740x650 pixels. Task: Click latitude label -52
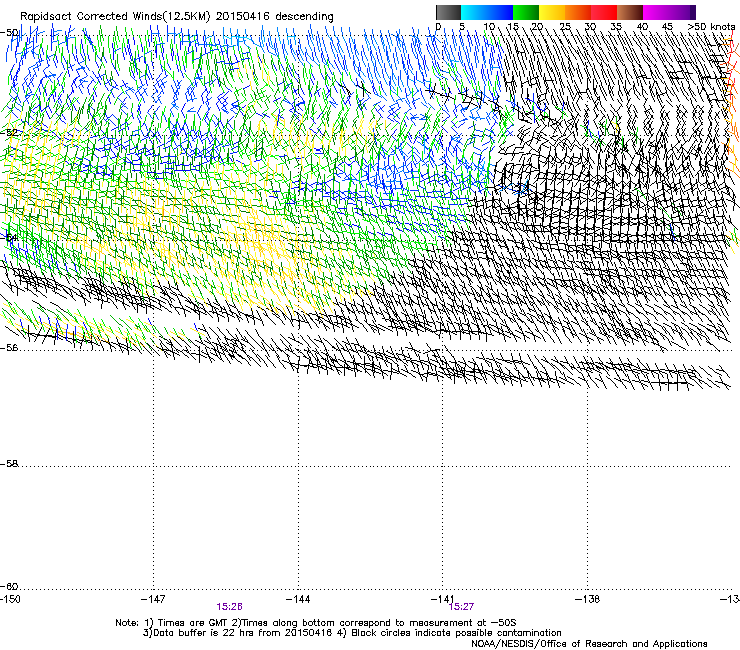point(9,133)
